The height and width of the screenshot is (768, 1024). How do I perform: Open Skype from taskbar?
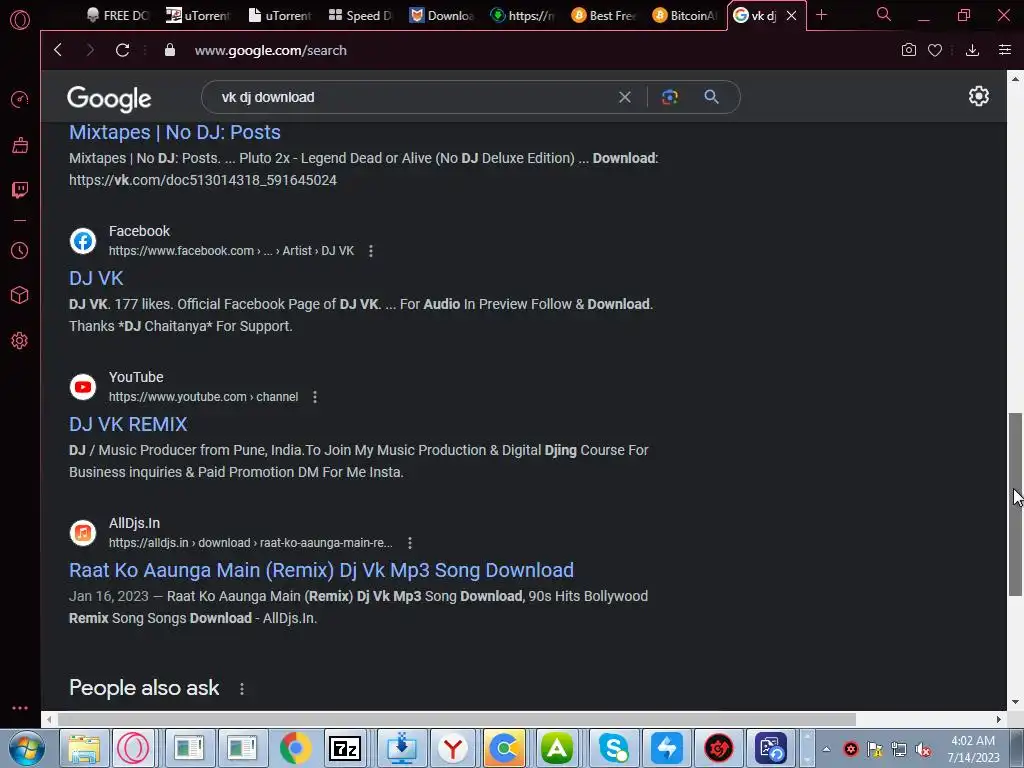[x=614, y=748]
